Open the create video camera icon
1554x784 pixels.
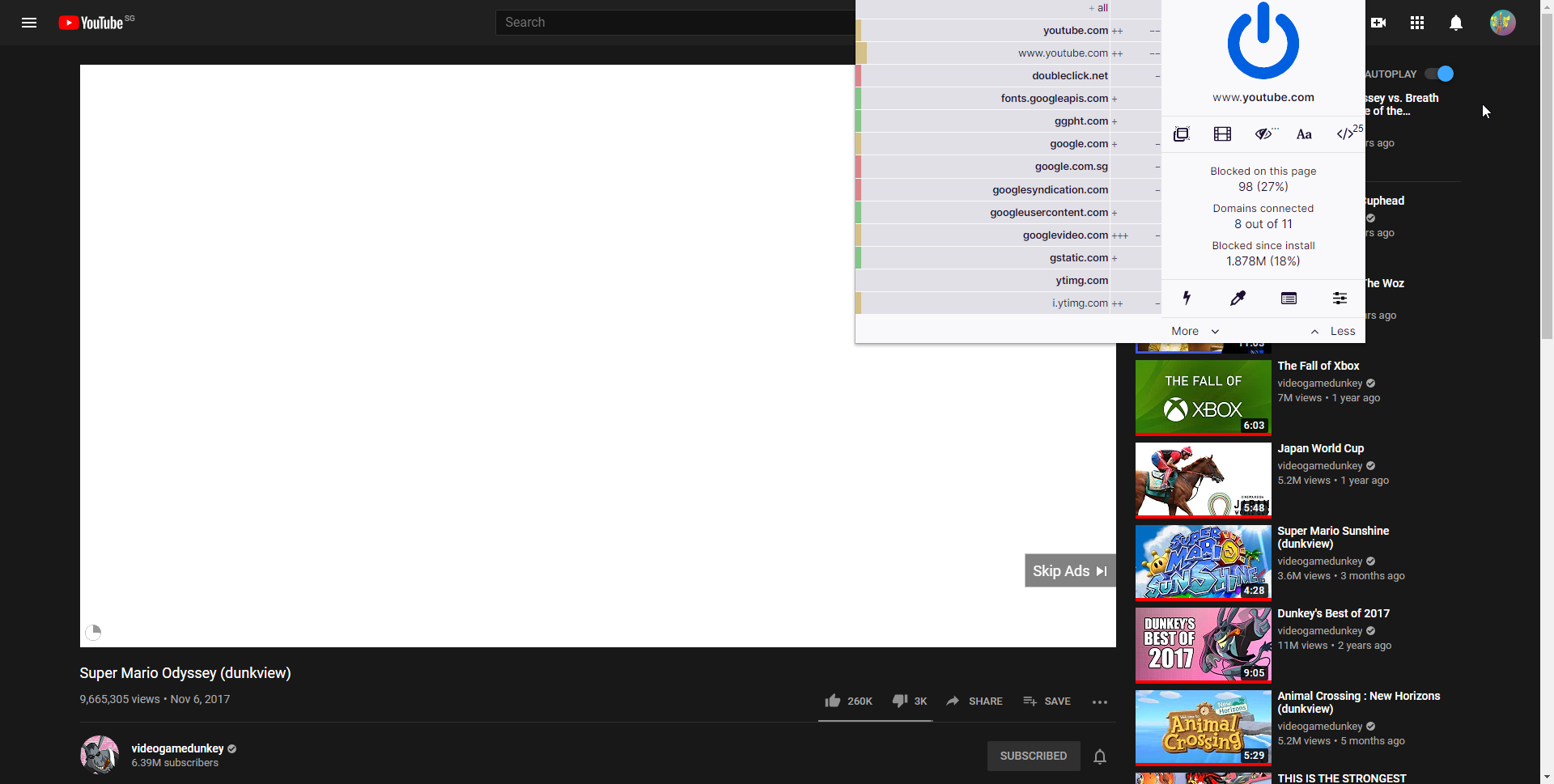point(1378,23)
